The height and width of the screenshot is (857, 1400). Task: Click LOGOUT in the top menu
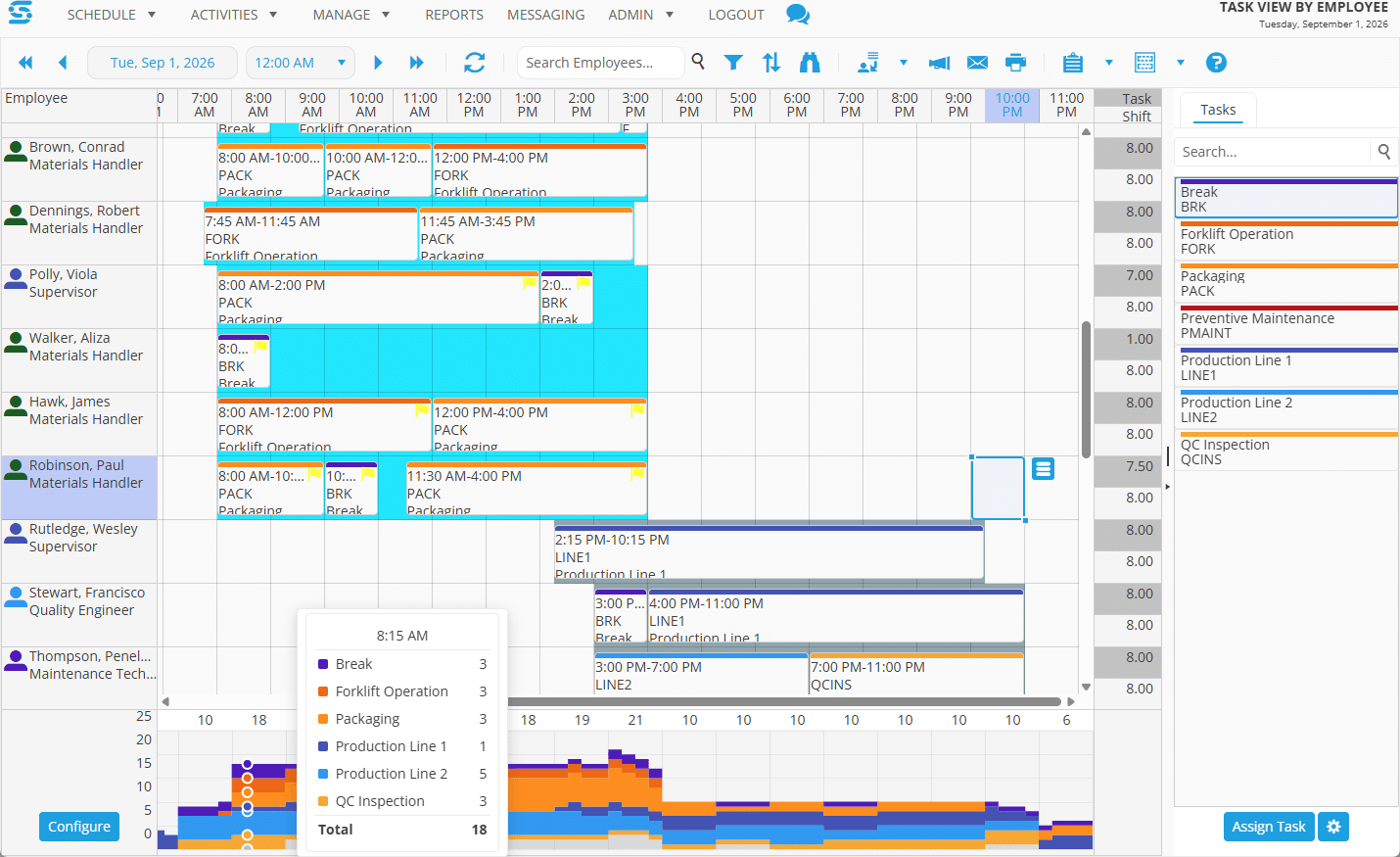(x=736, y=15)
